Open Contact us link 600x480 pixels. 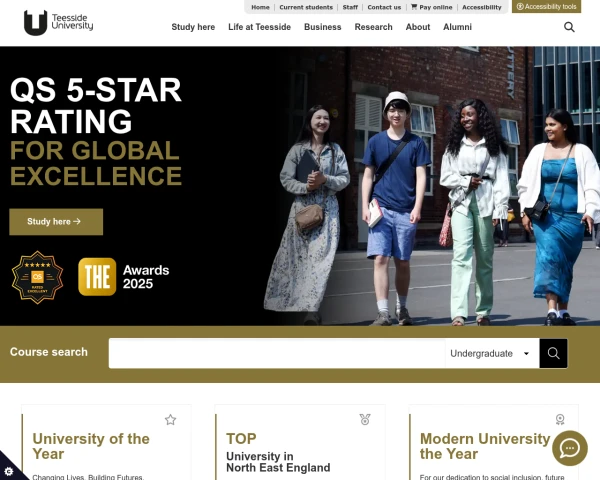tap(384, 7)
